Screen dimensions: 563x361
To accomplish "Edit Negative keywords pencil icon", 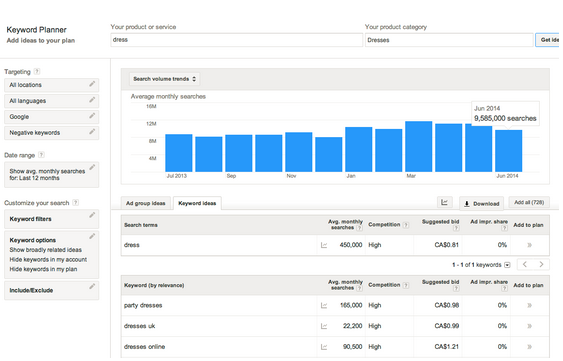I will [x=92, y=131].
